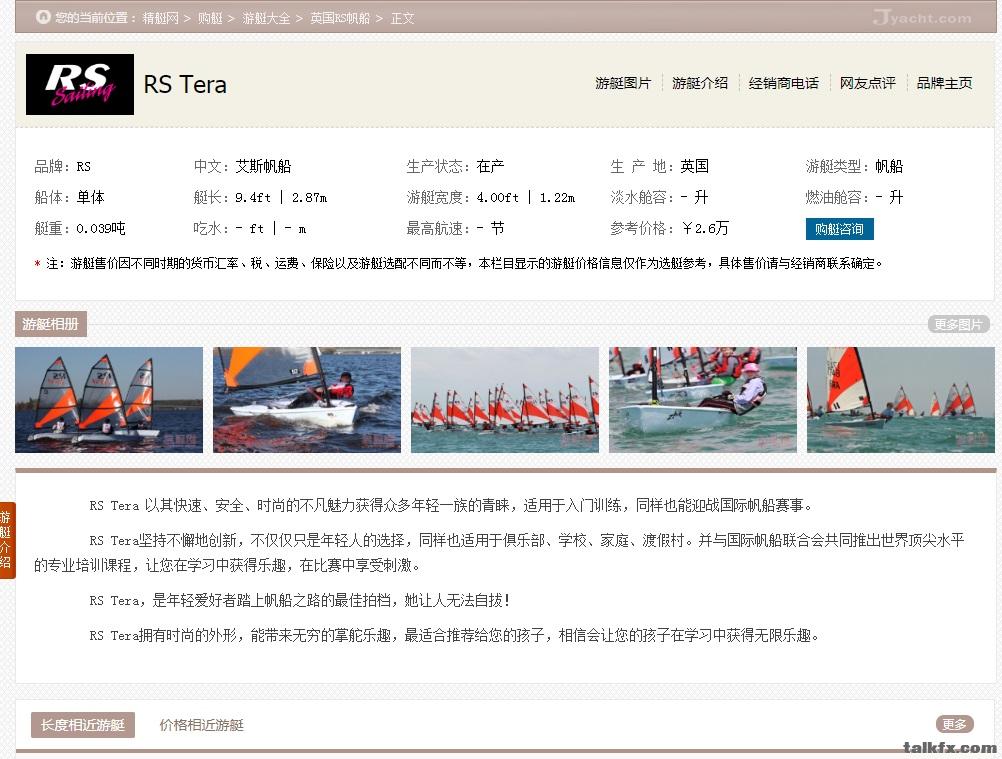
Task: Click the paragraph beginning RS Tera坚持不懈地创新
Action: coord(499,553)
